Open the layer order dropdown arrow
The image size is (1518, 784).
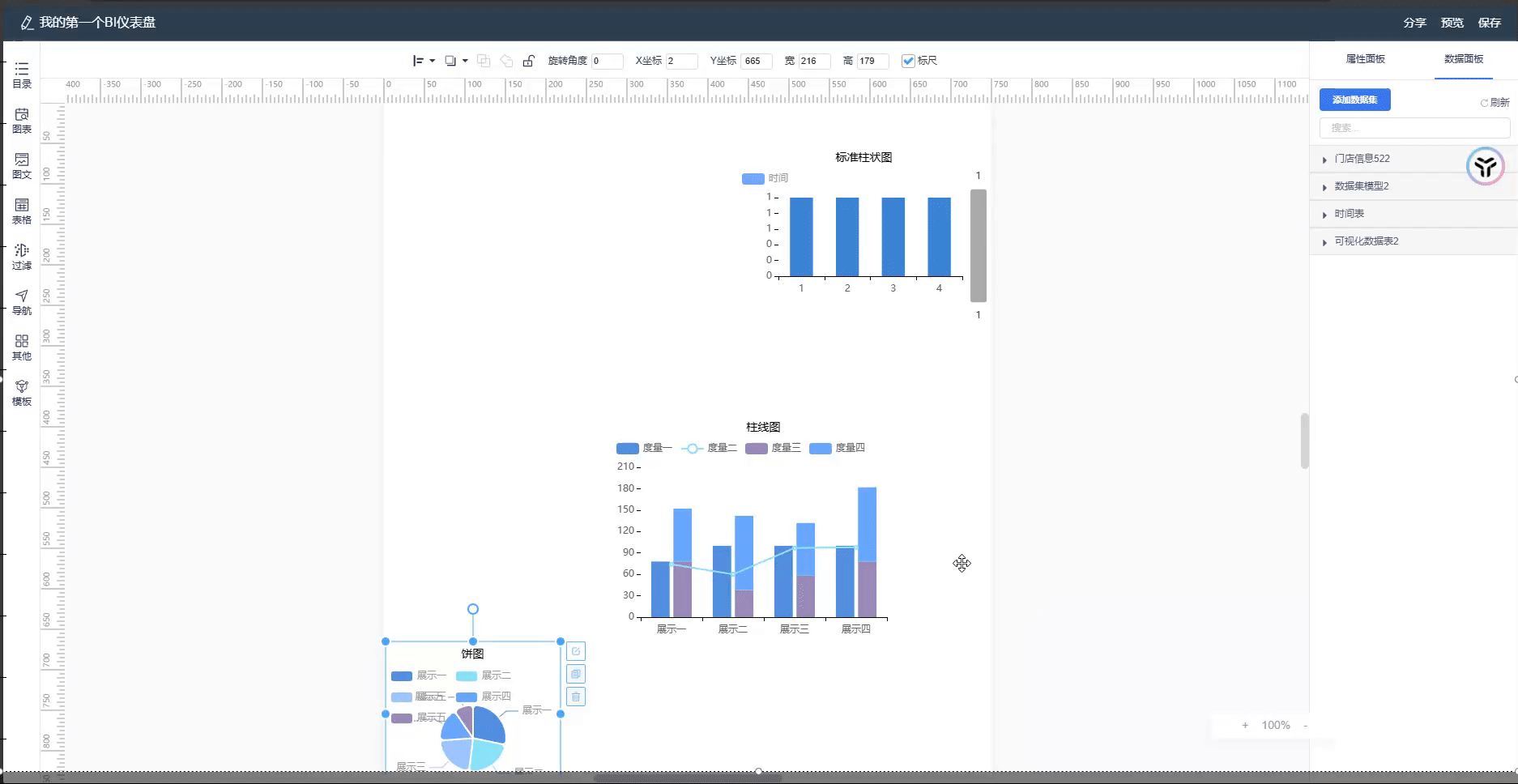465,61
